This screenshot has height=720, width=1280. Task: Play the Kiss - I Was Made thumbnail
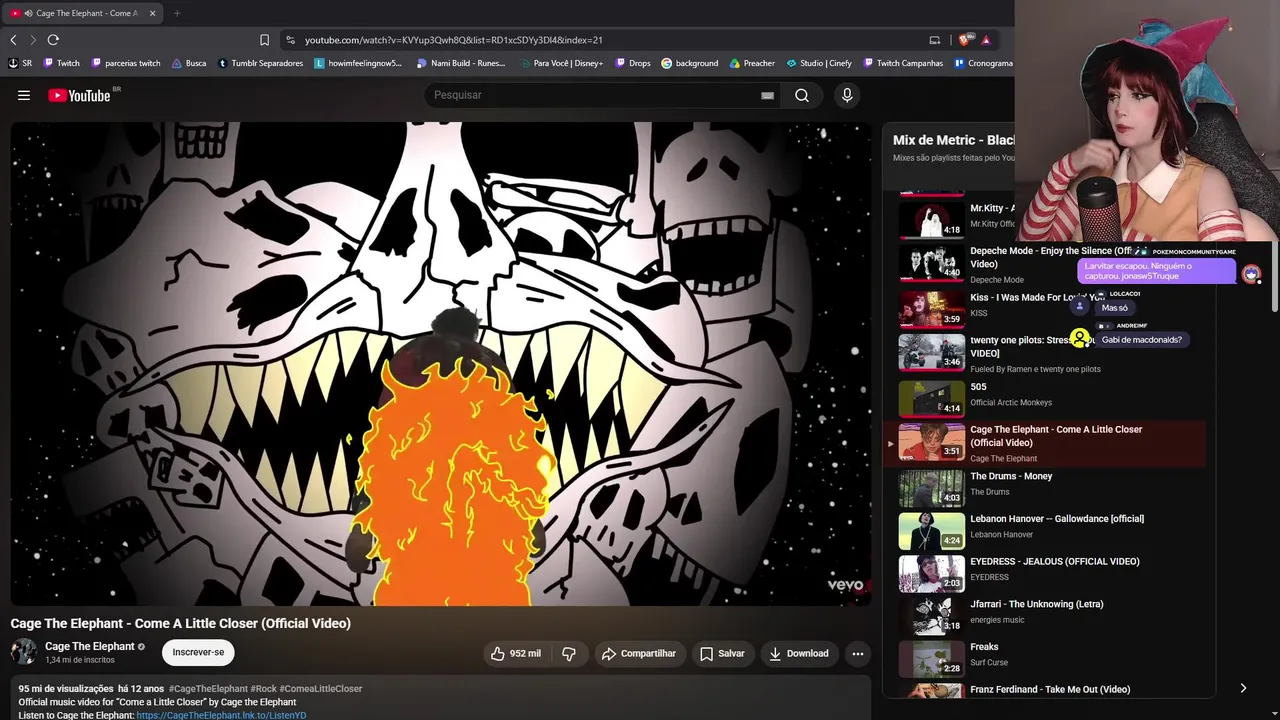931,309
